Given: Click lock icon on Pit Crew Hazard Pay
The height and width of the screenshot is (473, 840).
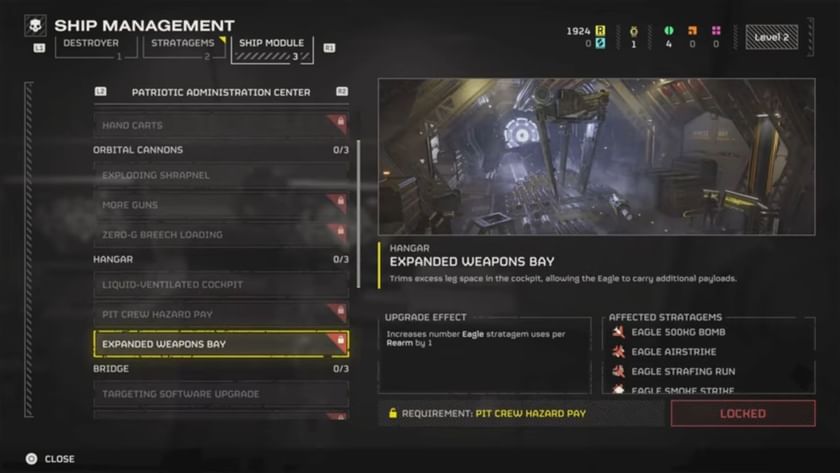Looking at the screenshot, I should pyautogui.click(x=340, y=310).
